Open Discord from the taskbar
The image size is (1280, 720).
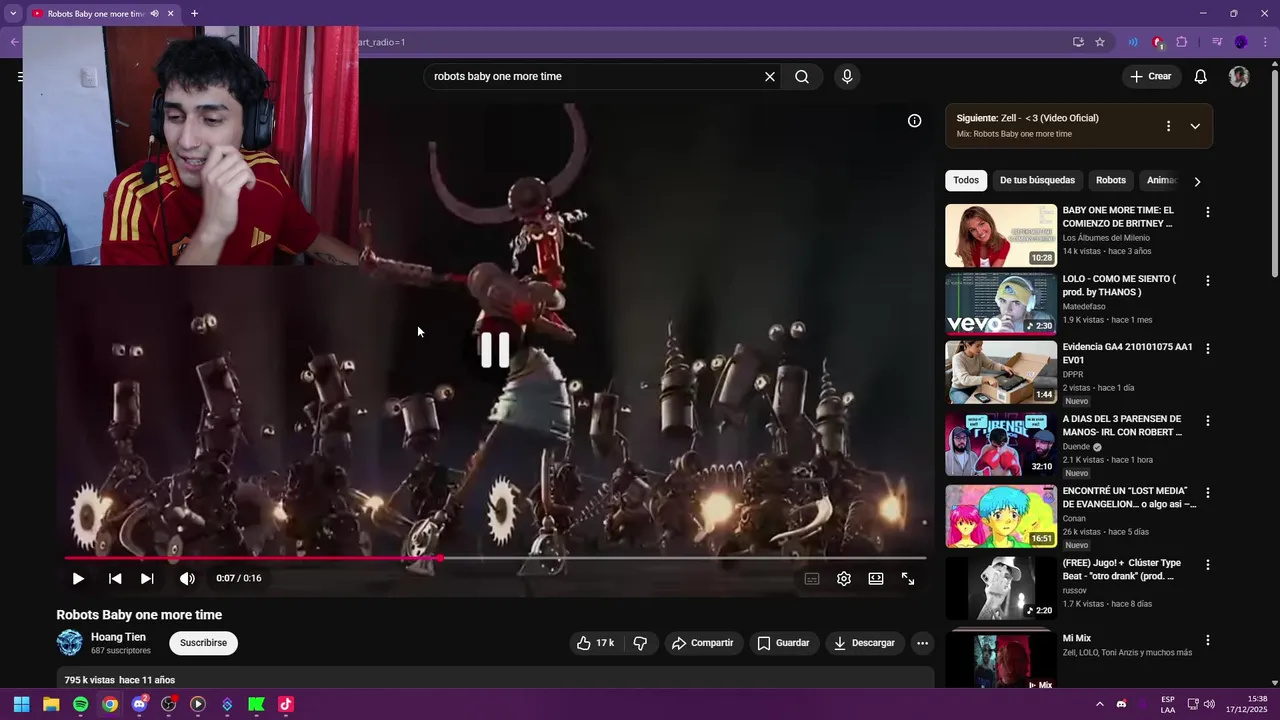139,704
